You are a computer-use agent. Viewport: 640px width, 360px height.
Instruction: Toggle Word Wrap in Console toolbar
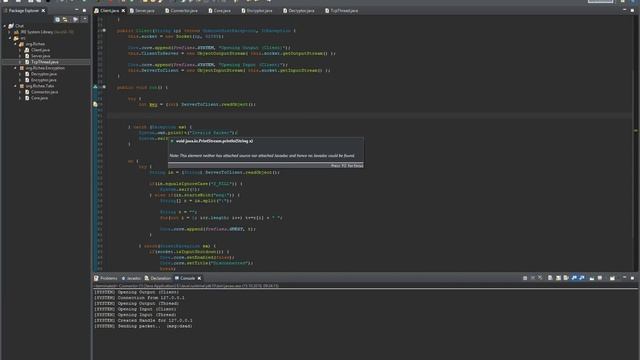[x=566, y=278]
